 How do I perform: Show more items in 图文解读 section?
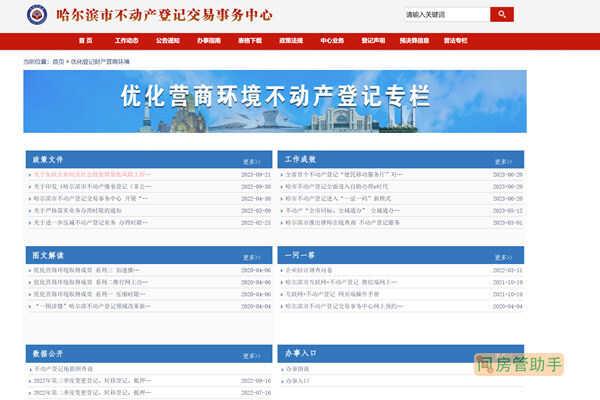251,257
